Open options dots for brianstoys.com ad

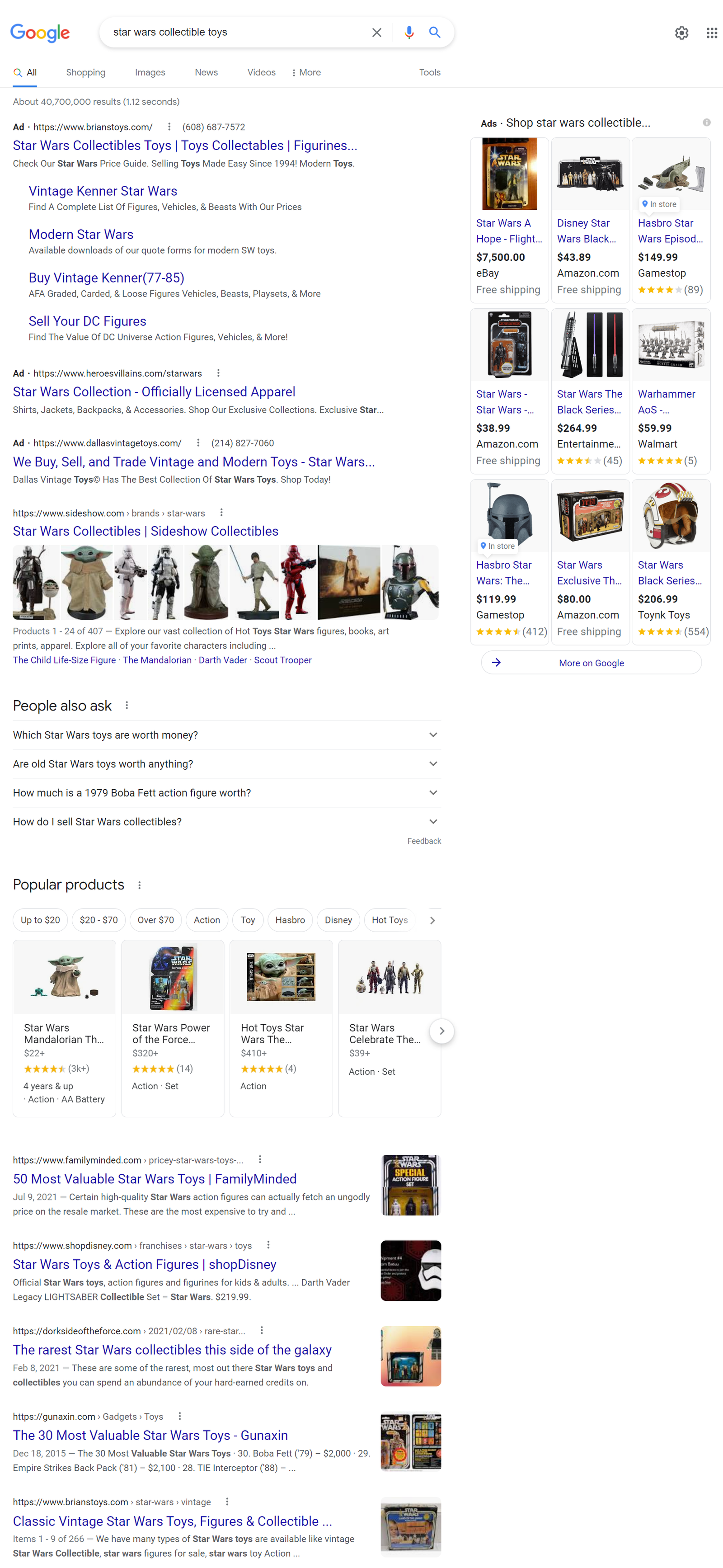coord(169,127)
